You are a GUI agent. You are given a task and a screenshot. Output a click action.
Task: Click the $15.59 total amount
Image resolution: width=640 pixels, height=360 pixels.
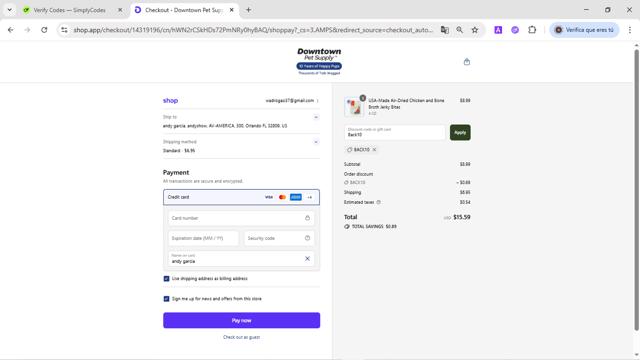click(462, 217)
